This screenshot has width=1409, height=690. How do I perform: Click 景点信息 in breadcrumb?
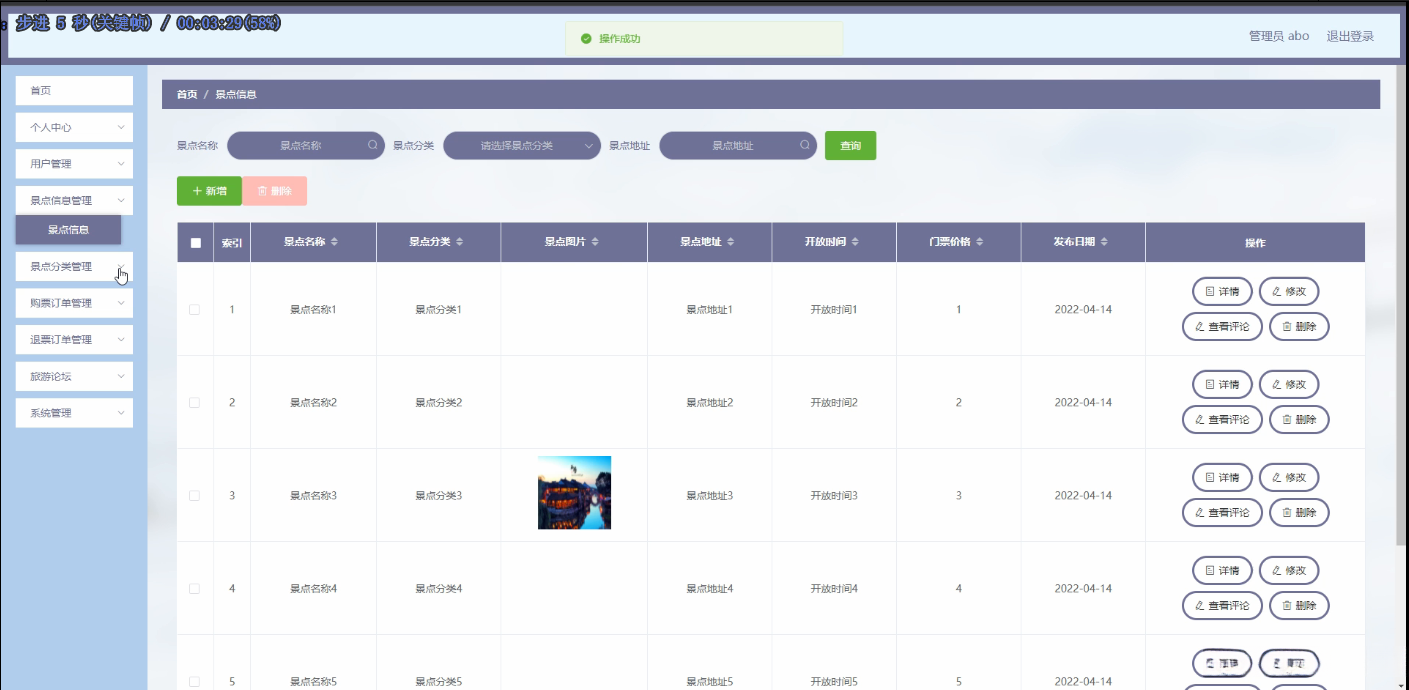tap(236, 94)
